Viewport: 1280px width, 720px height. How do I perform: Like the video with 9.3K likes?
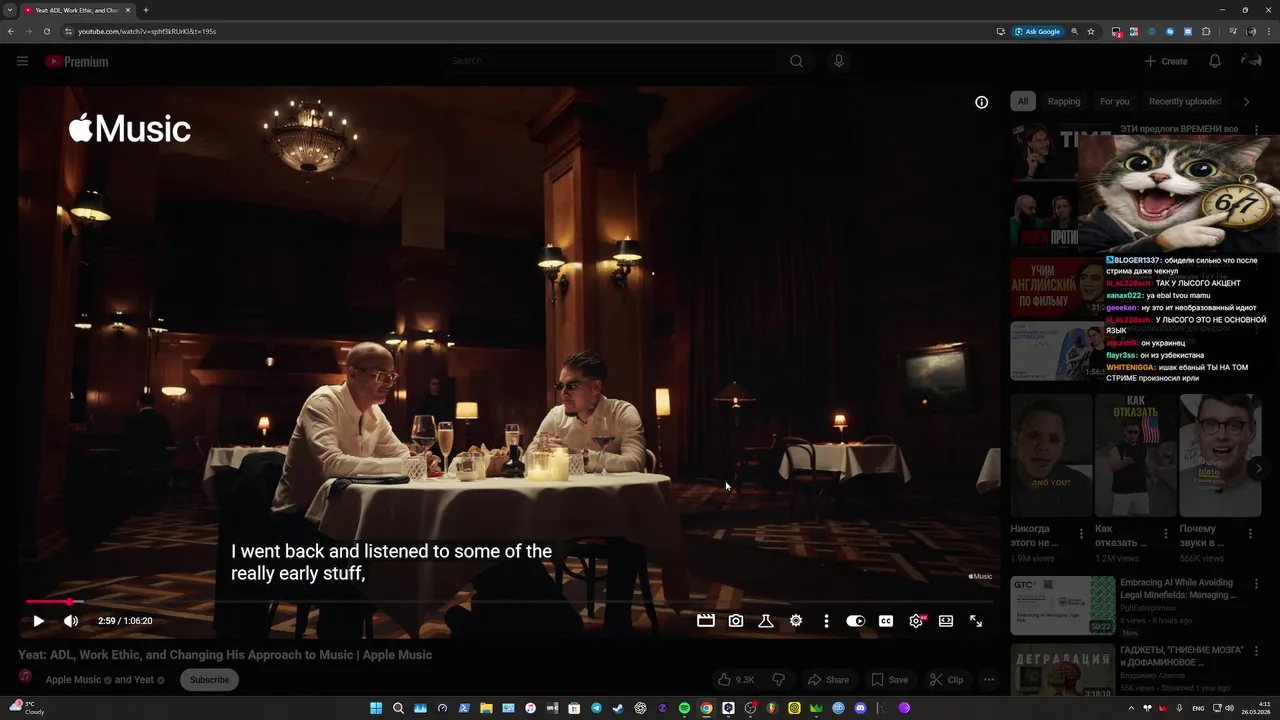736,680
